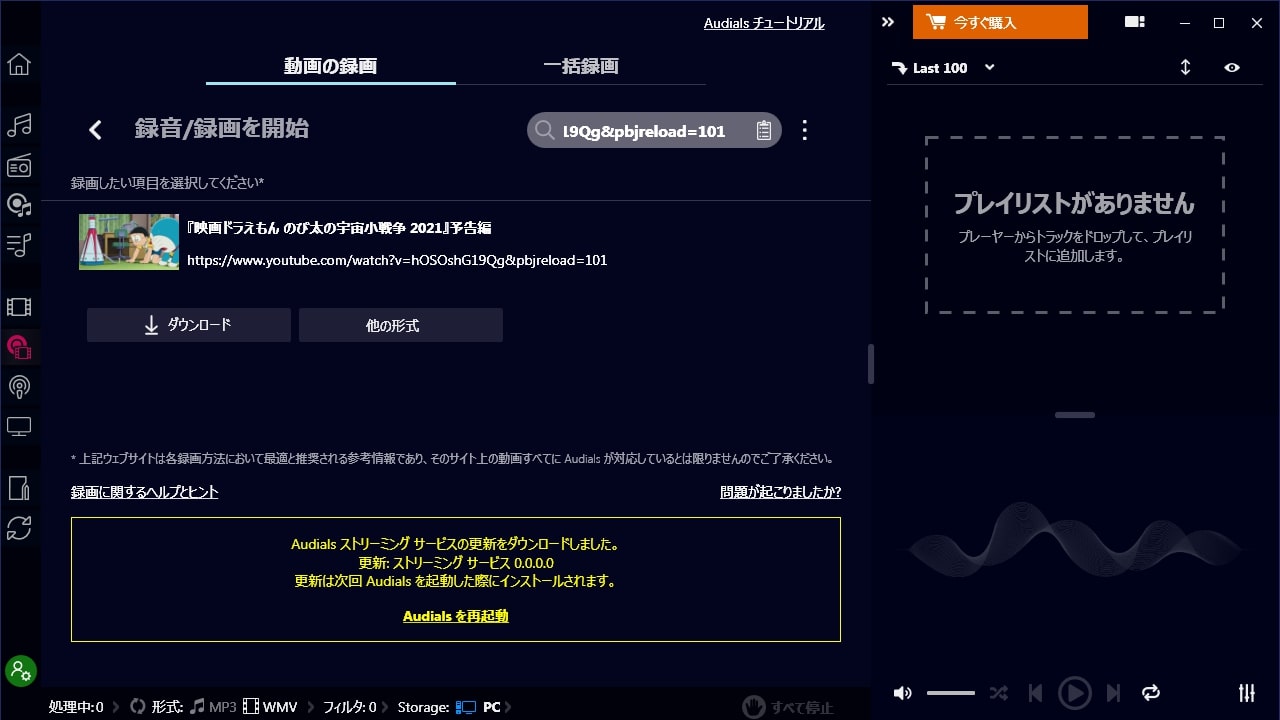This screenshot has width=1280, height=720.
Task: Click the processing spinner icon beside 形式
Action: (138, 707)
